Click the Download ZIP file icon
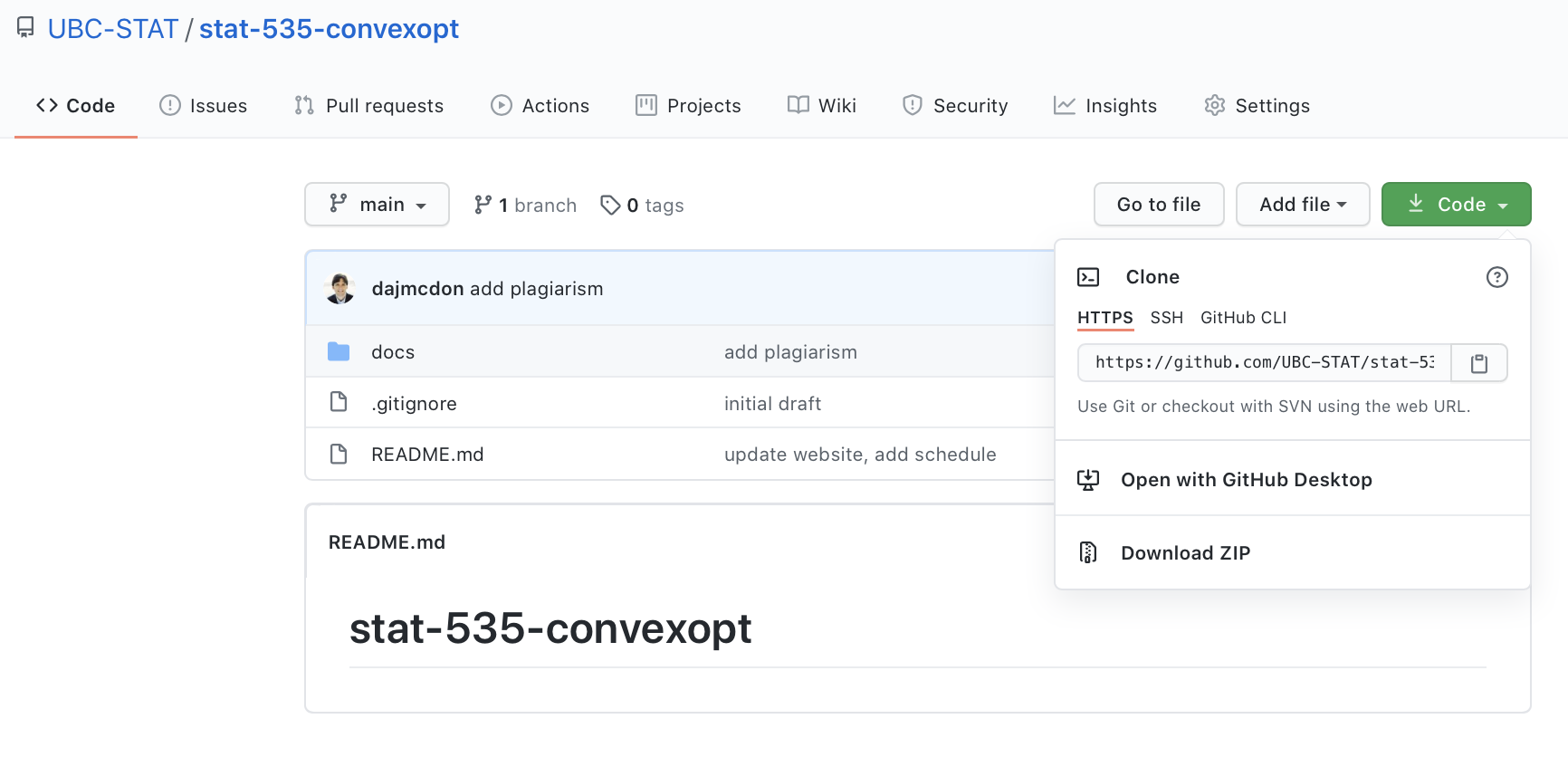This screenshot has height=757, width=1568. pos(1088,552)
